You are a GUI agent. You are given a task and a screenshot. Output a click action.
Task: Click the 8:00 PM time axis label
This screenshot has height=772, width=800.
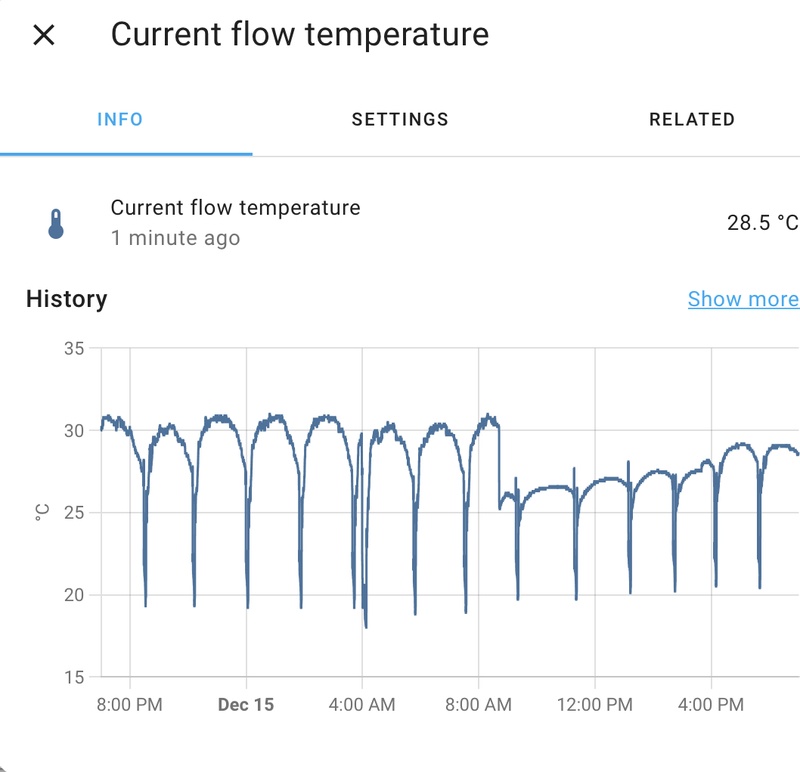click(129, 705)
